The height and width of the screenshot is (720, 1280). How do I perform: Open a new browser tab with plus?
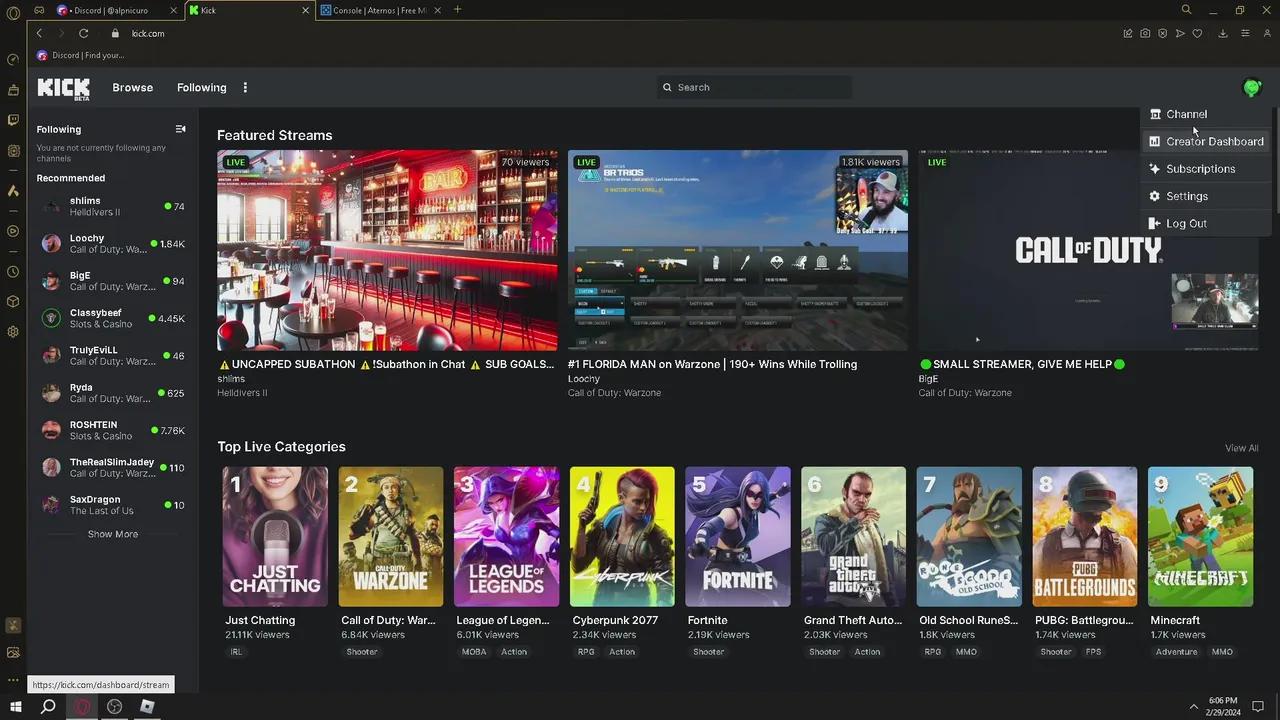coord(458,10)
